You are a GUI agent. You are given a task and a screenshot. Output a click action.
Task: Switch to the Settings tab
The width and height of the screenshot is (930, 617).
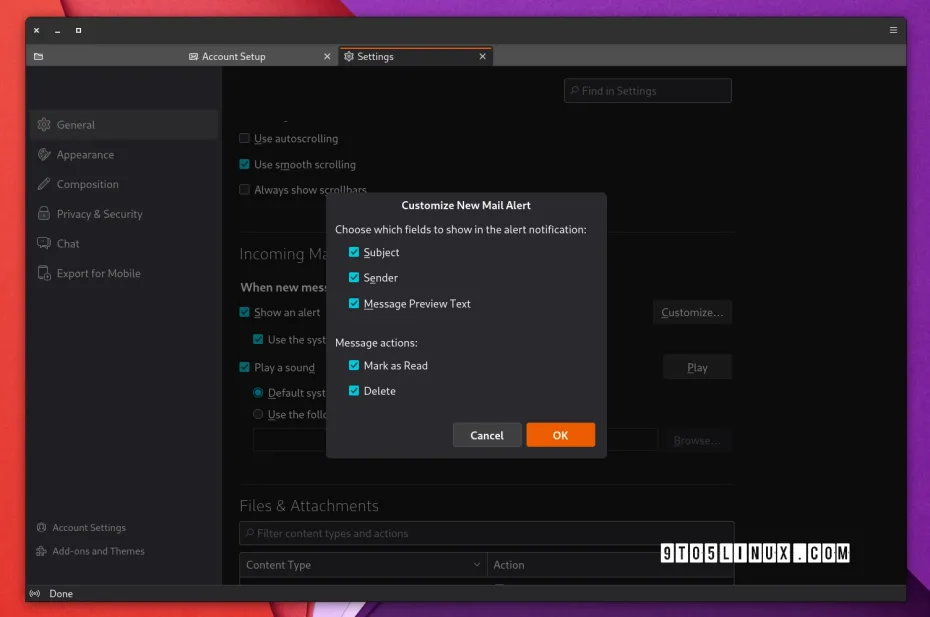tap(415, 56)
